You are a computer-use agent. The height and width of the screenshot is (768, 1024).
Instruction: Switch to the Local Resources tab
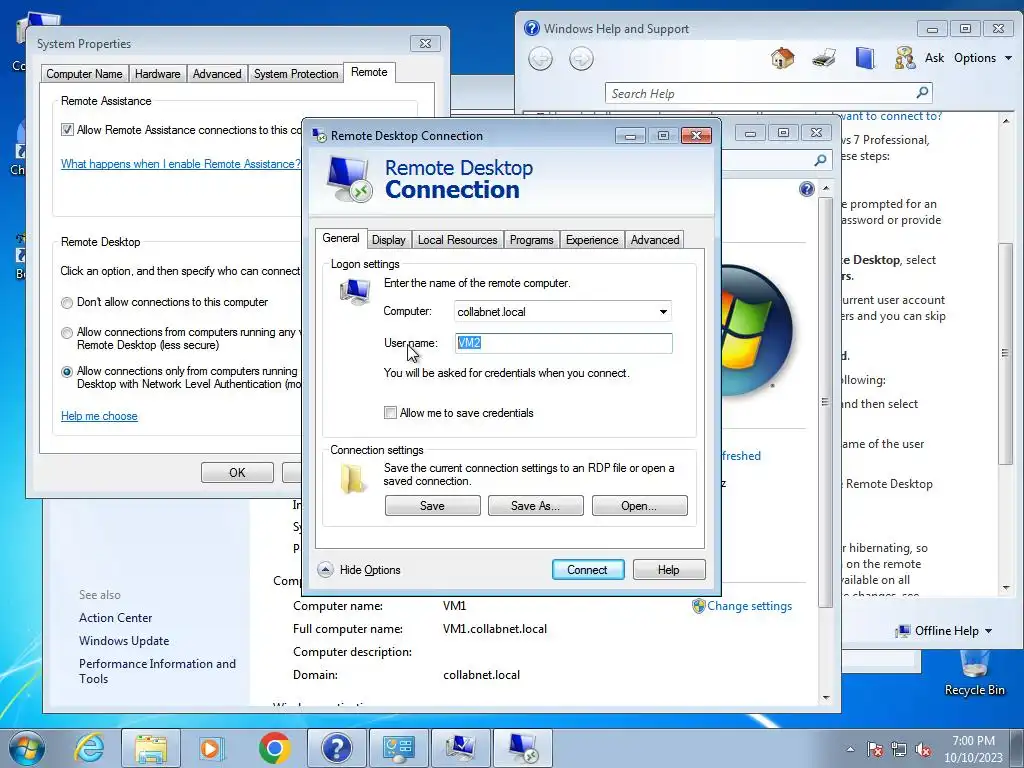pos(457,240)
